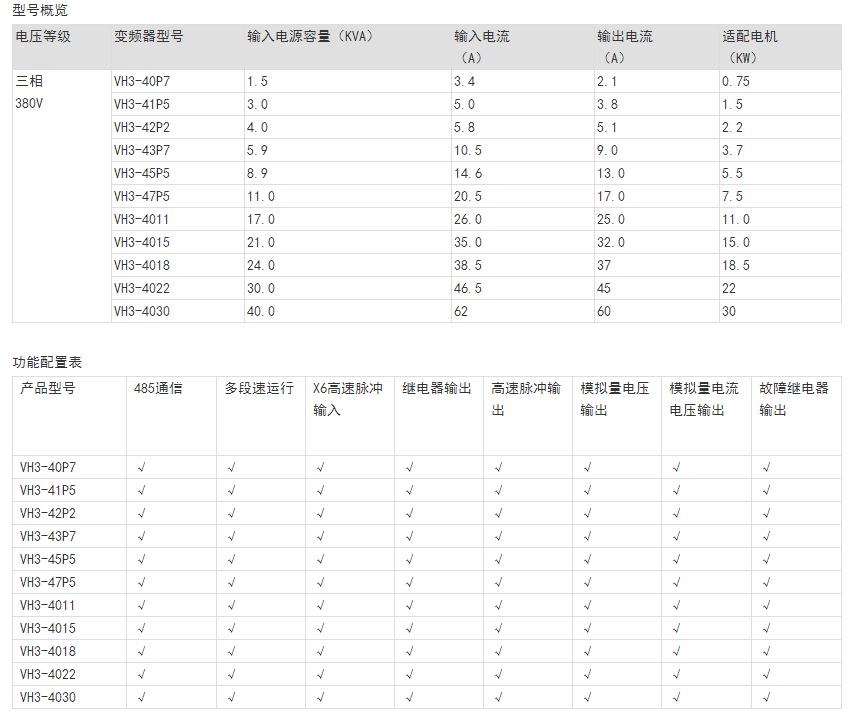This screenshot has height=718, width=852.
Task: Click the 62 input current value for VH3-4030
Action: (x=462, y=311)
